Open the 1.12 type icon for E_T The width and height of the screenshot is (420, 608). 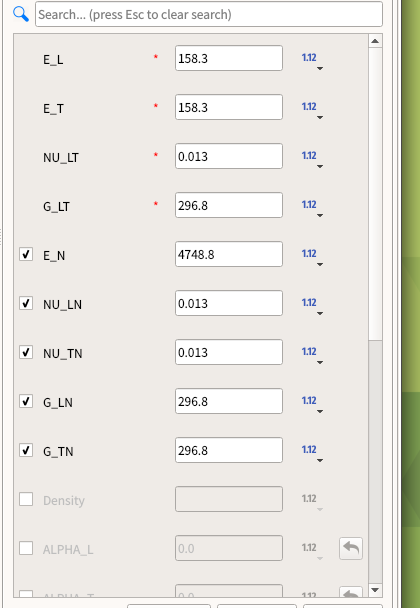point(309,107)
